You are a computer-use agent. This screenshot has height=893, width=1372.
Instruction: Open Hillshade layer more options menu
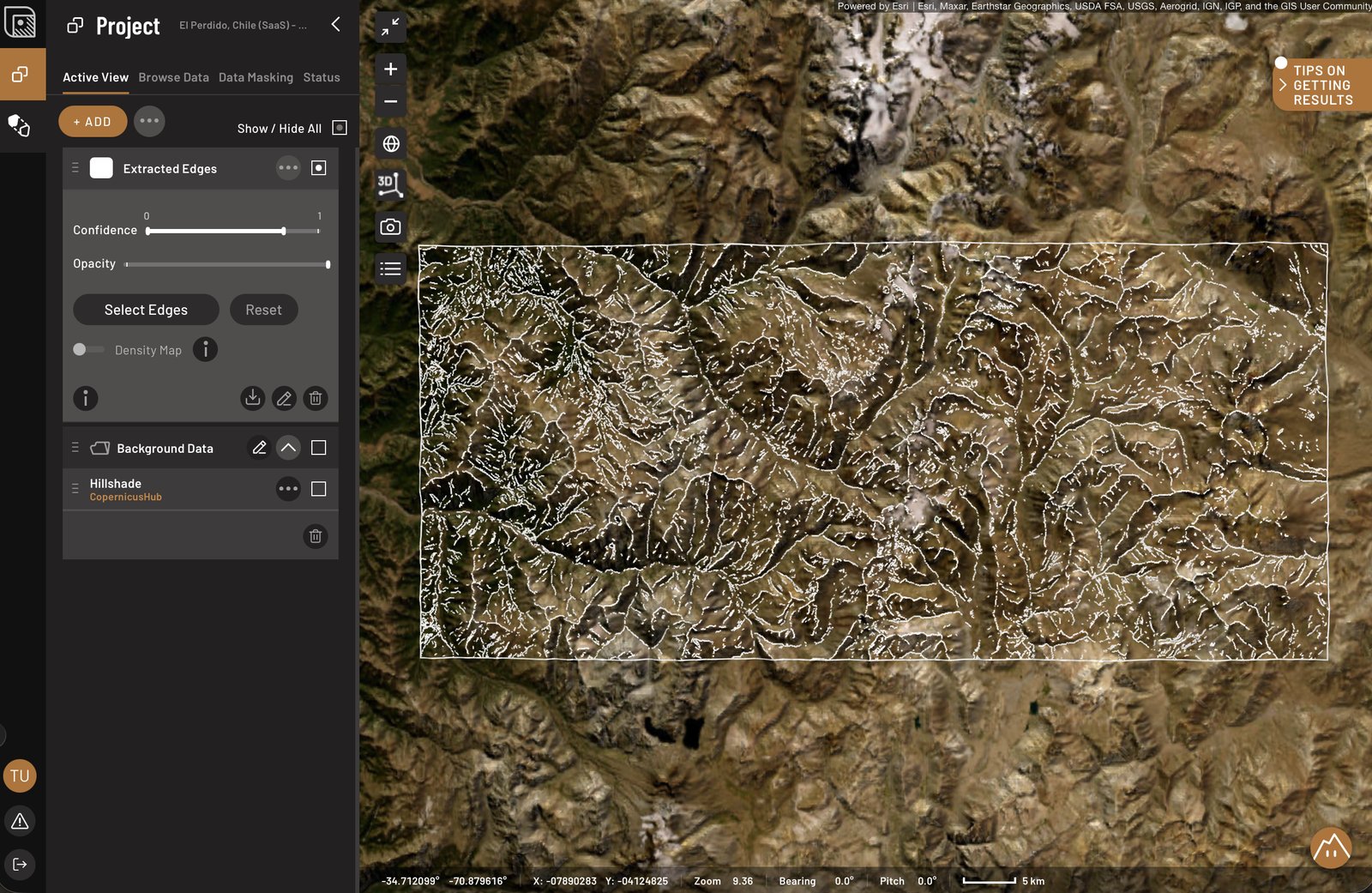click(288, 489)
